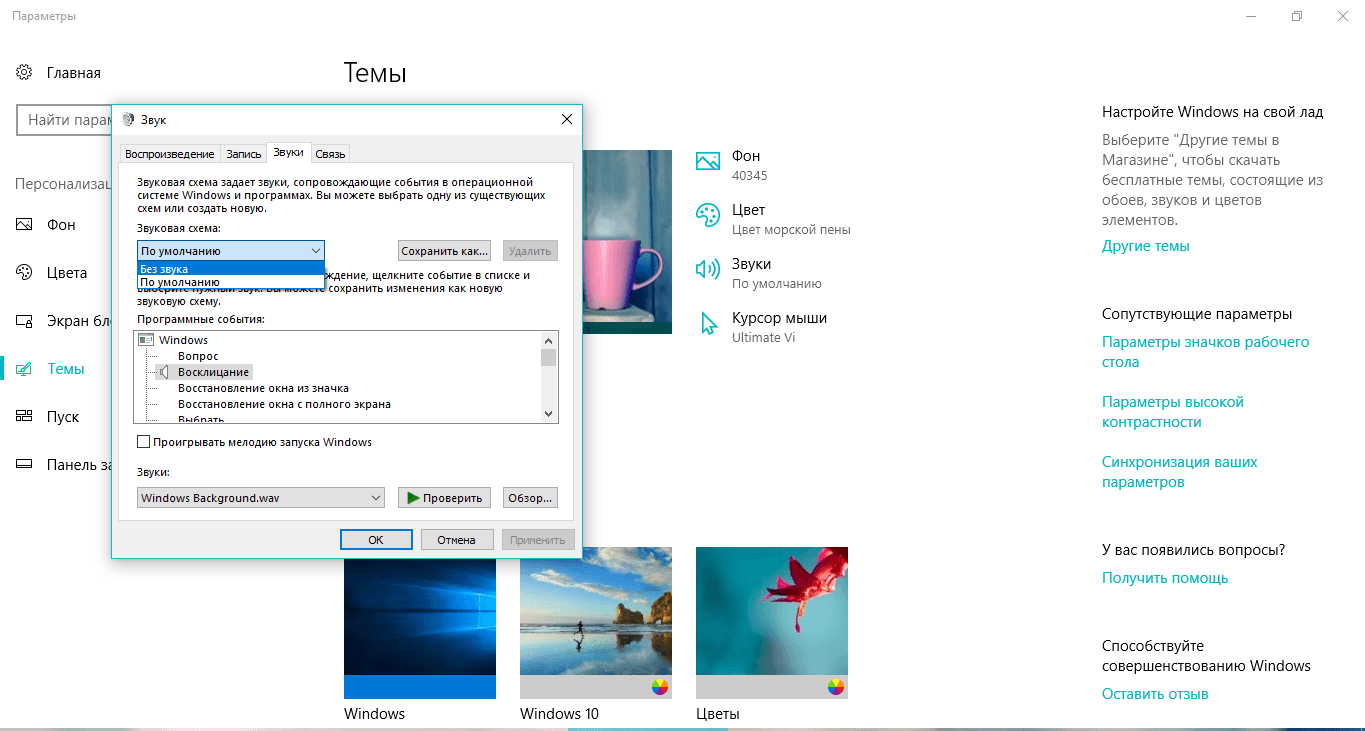Open the Другие темы link
This screenshot has width=1365, height=731.
pos(1146,246)
